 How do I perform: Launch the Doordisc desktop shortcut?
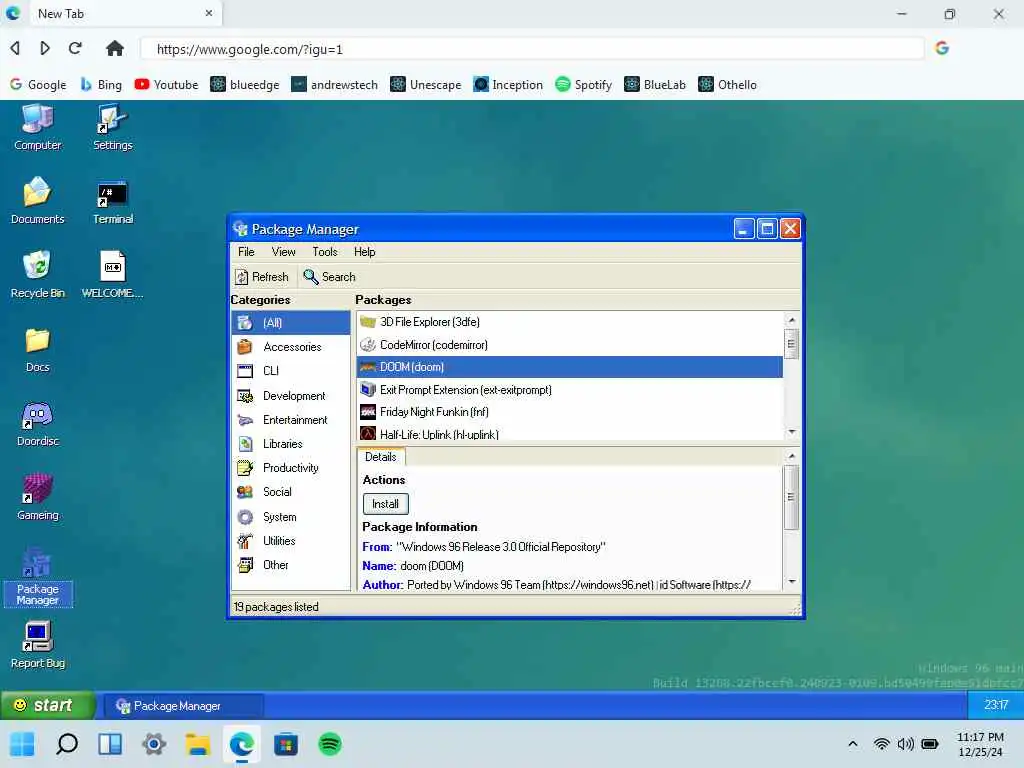(37, 423)
